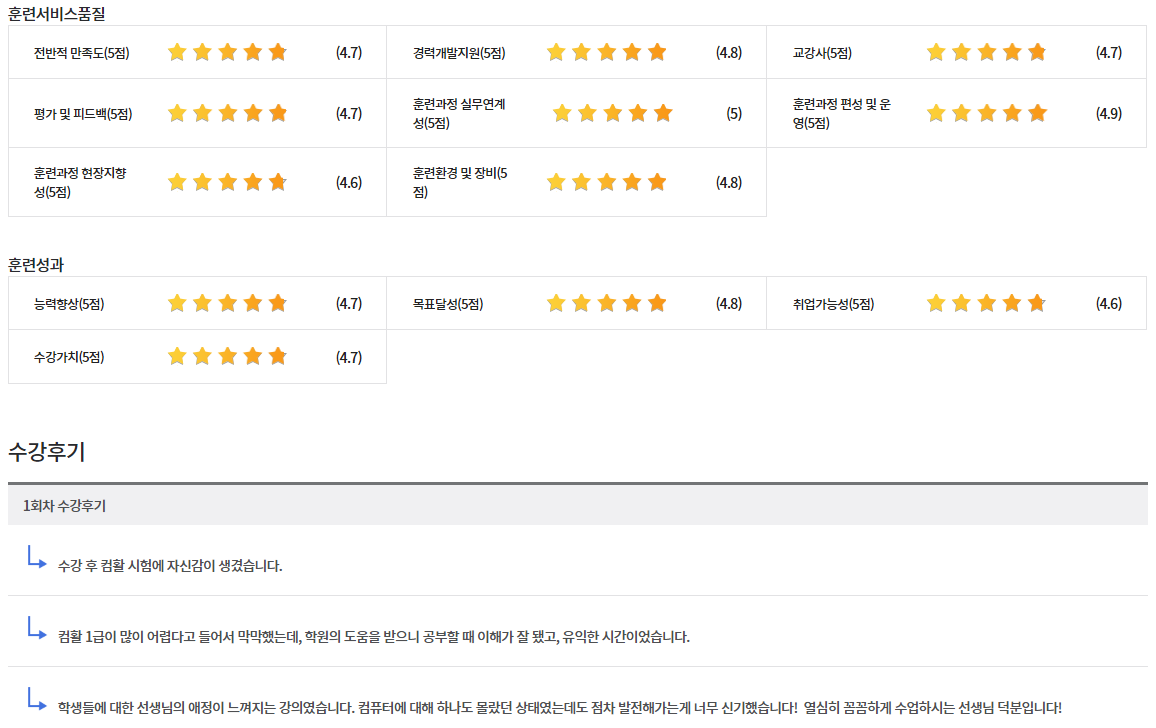This screenshot has width=1156, height=728.
Task: Click the first star of 전반적 만족도 rating
Action: point(177,53)
